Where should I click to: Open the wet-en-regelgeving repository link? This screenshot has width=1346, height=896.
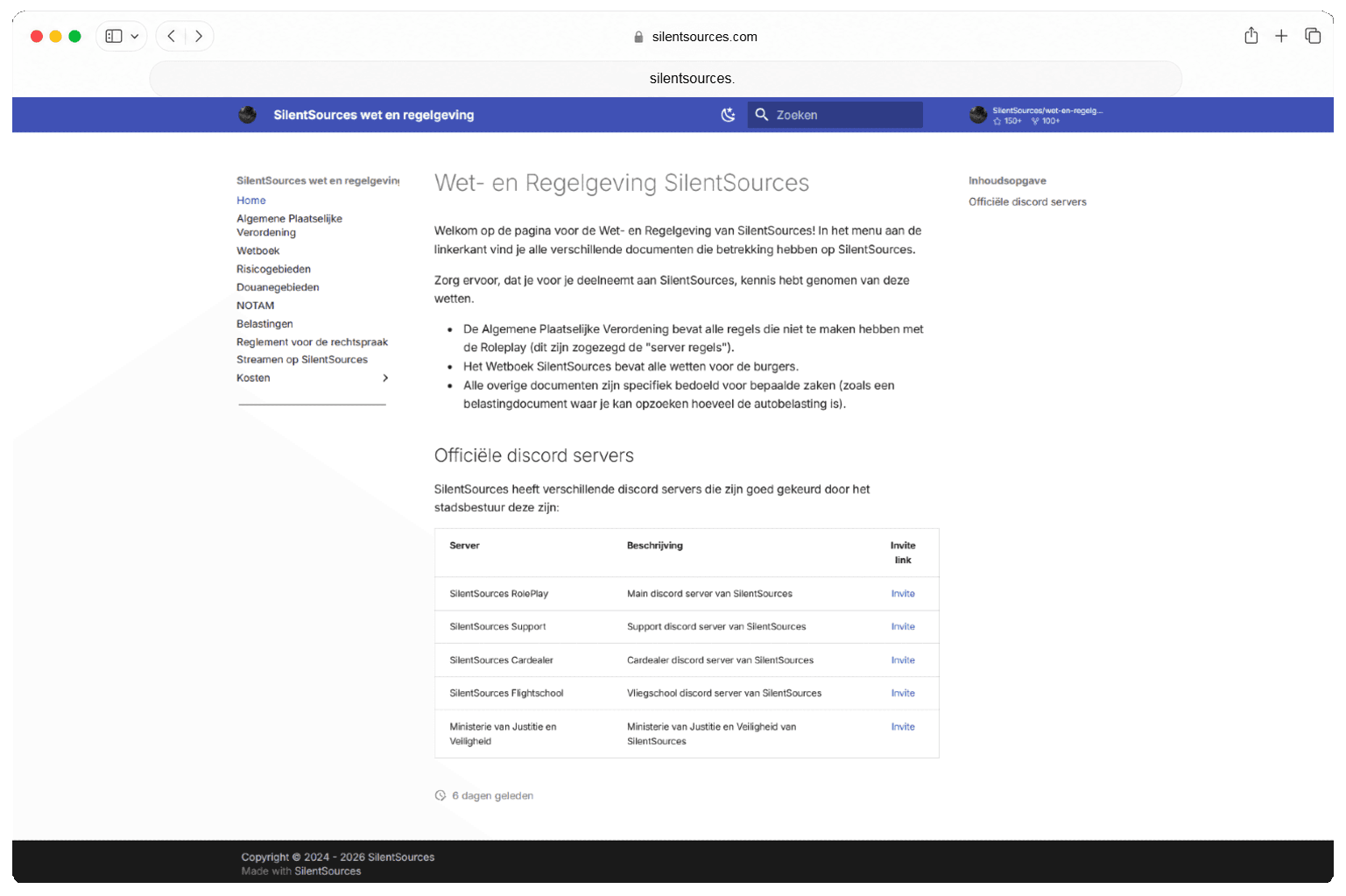click(x=1036, y=116)
